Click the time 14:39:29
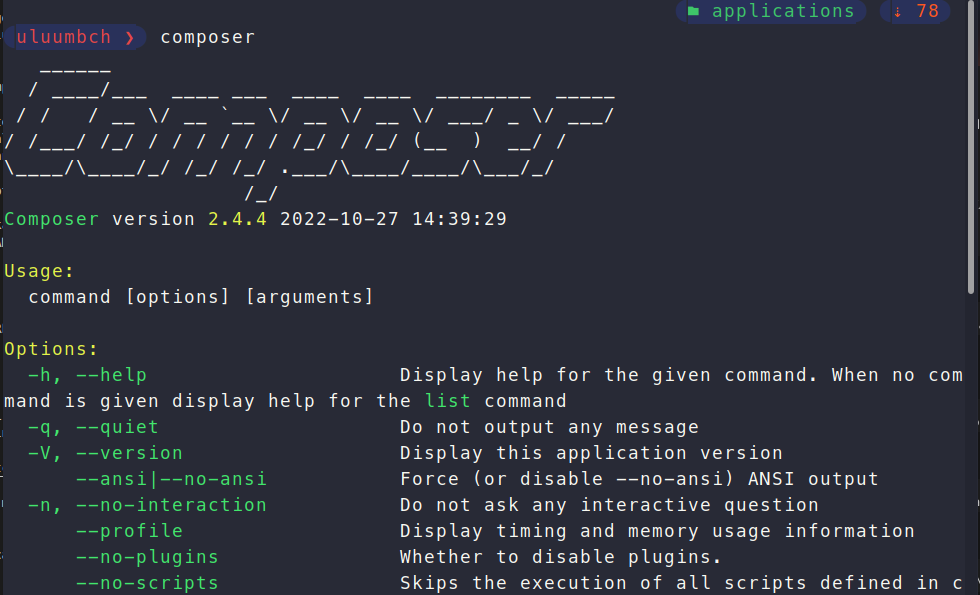980x595 pixels. [460, 219]
